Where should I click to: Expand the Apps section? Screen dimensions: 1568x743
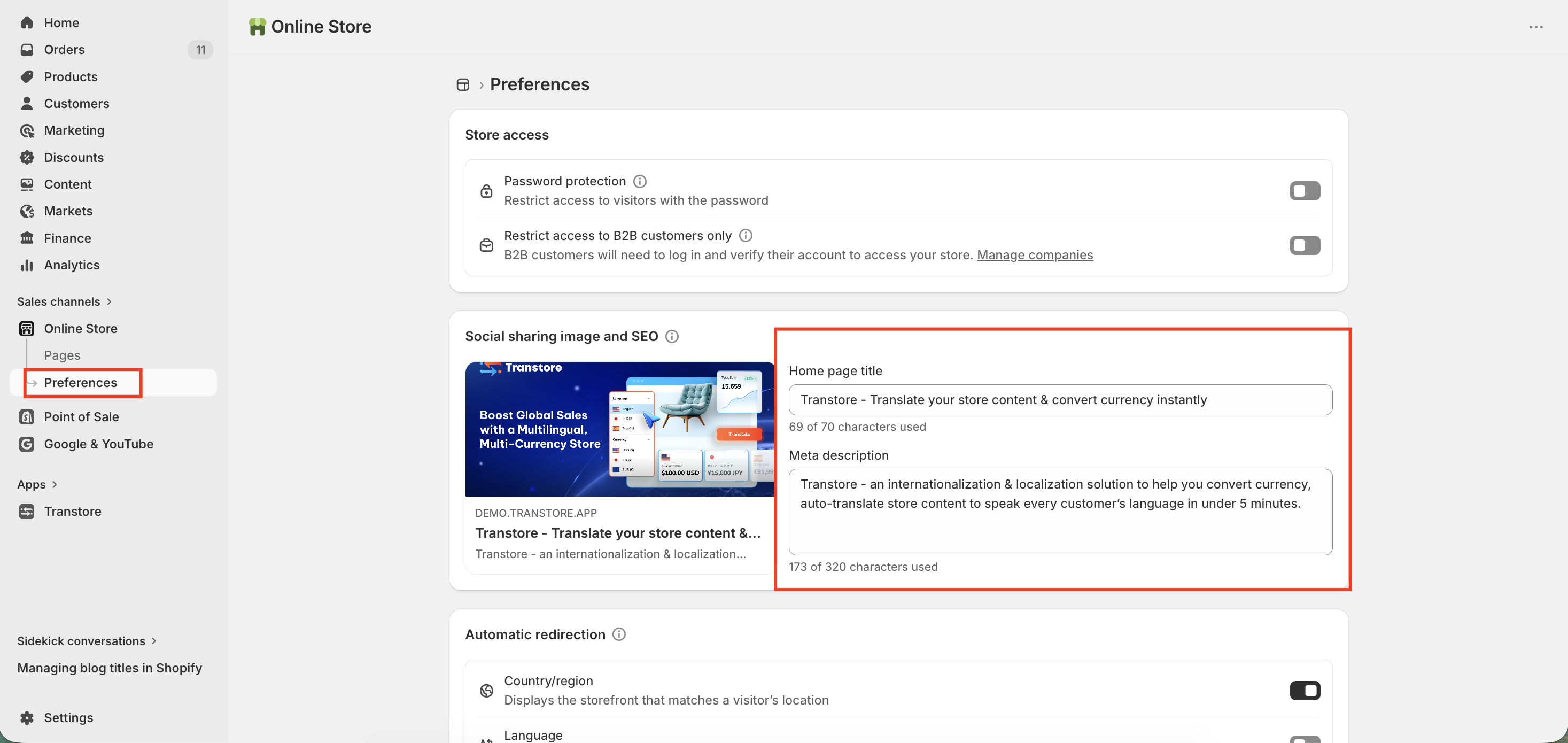(37, 484)
